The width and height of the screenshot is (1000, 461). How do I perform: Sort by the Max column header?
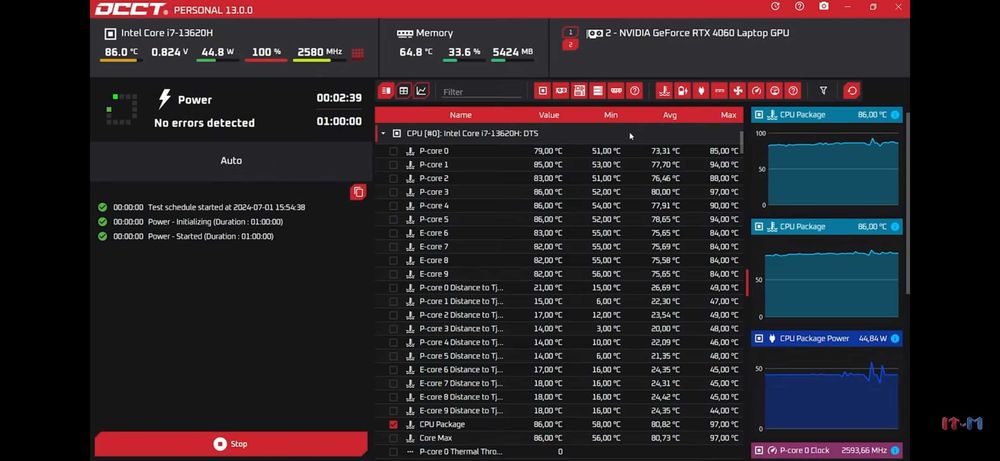click(x=728, y=115)
